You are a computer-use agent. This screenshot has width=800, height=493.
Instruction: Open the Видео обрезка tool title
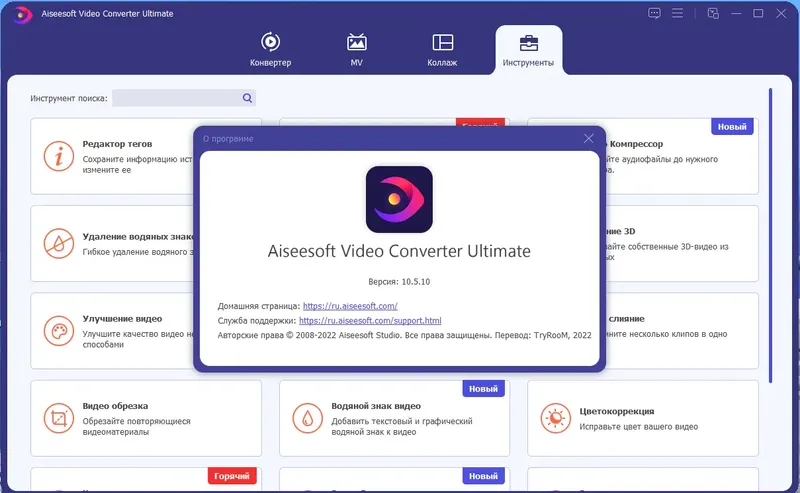tap(115, 406)
